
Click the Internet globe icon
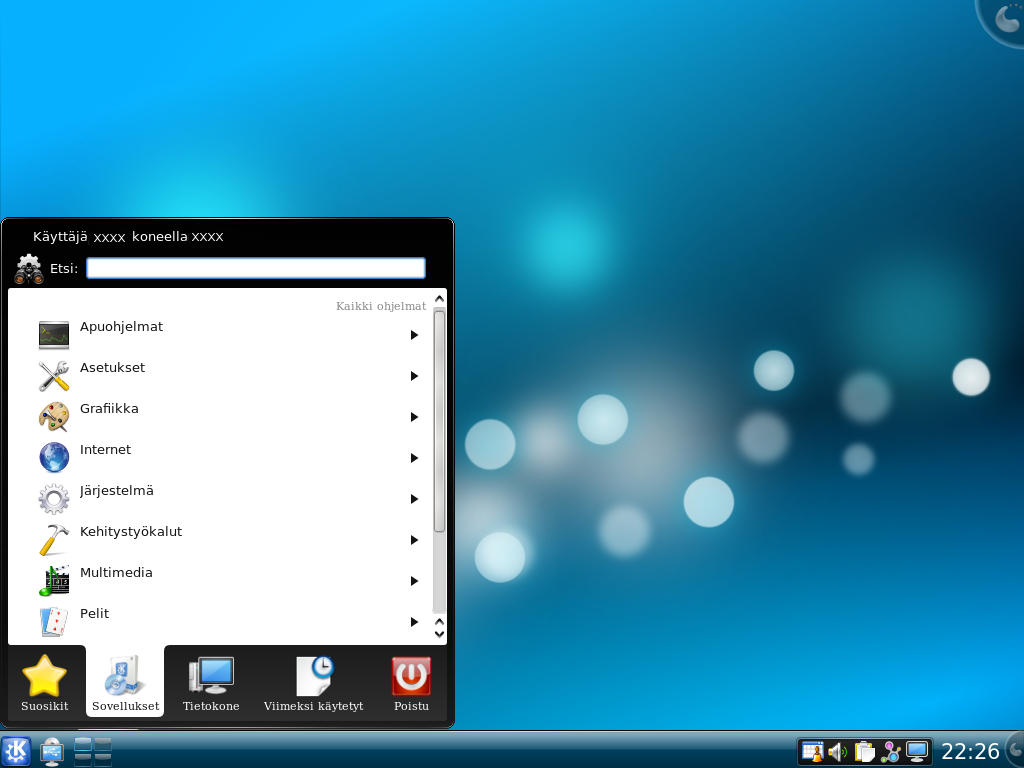click(54, 458)
